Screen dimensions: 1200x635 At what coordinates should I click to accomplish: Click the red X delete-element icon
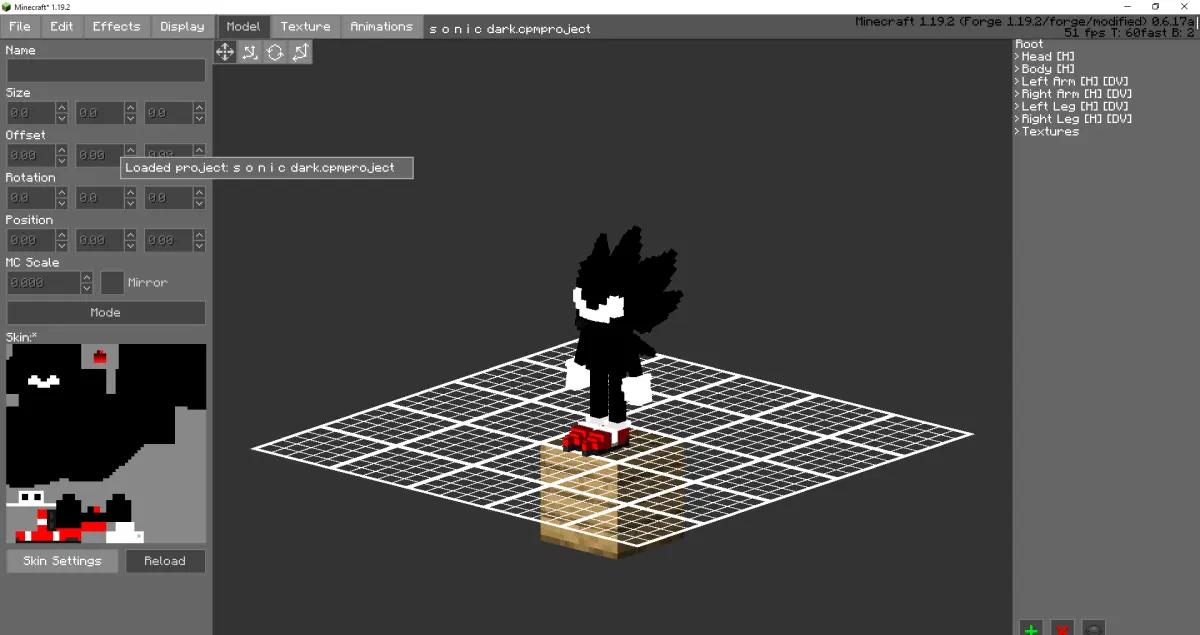coord(1063,628)
